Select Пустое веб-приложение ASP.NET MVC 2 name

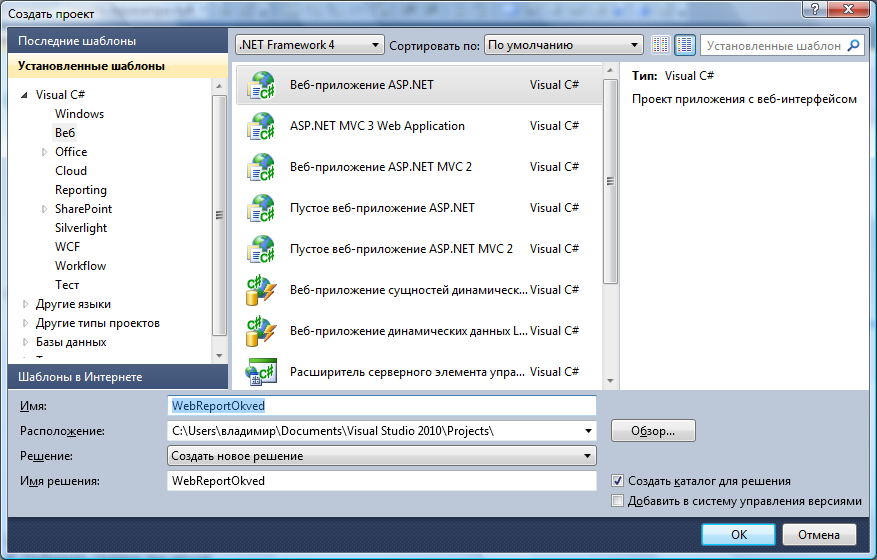[x=401, y=249]
